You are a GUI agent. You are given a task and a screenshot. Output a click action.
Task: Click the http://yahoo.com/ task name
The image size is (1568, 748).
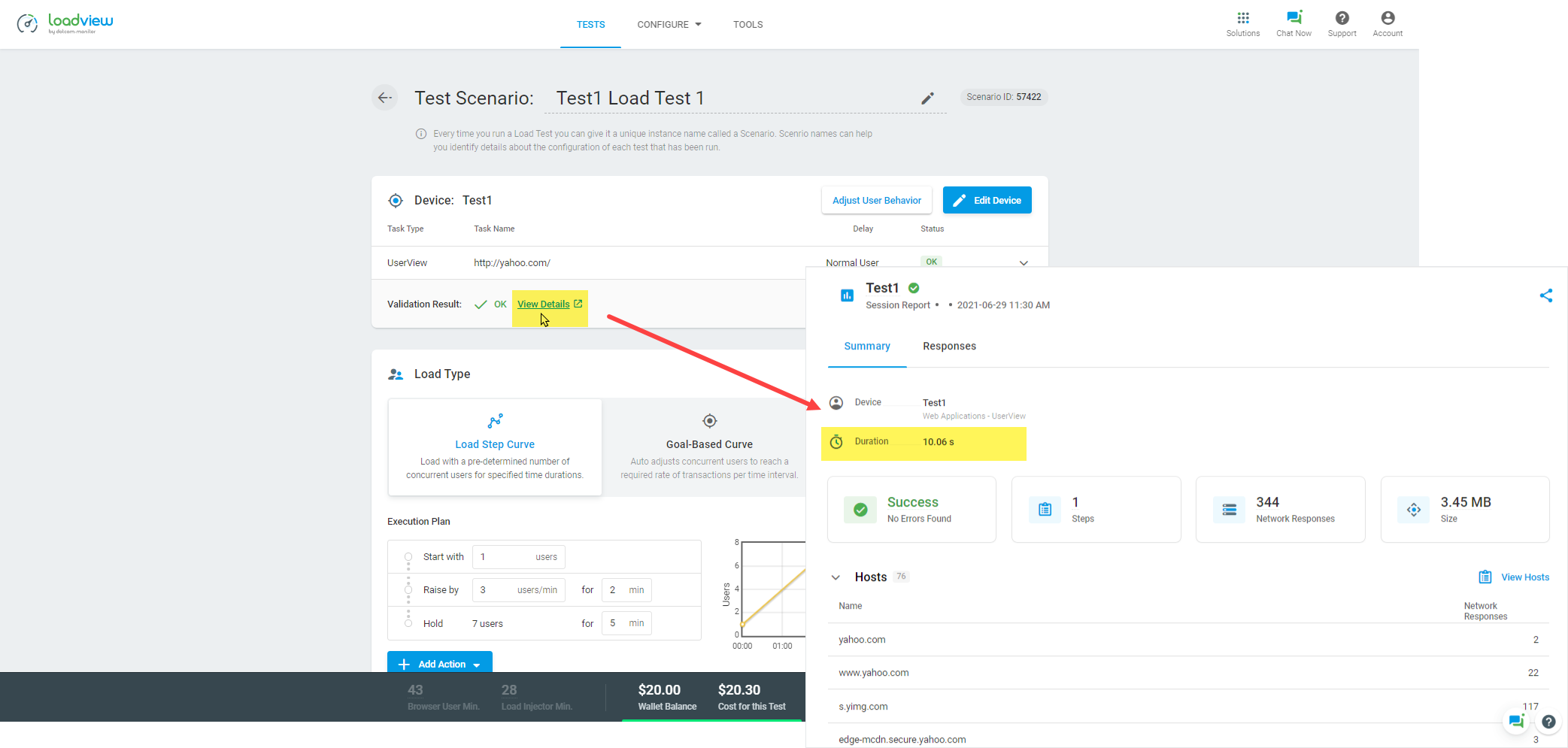512,263
